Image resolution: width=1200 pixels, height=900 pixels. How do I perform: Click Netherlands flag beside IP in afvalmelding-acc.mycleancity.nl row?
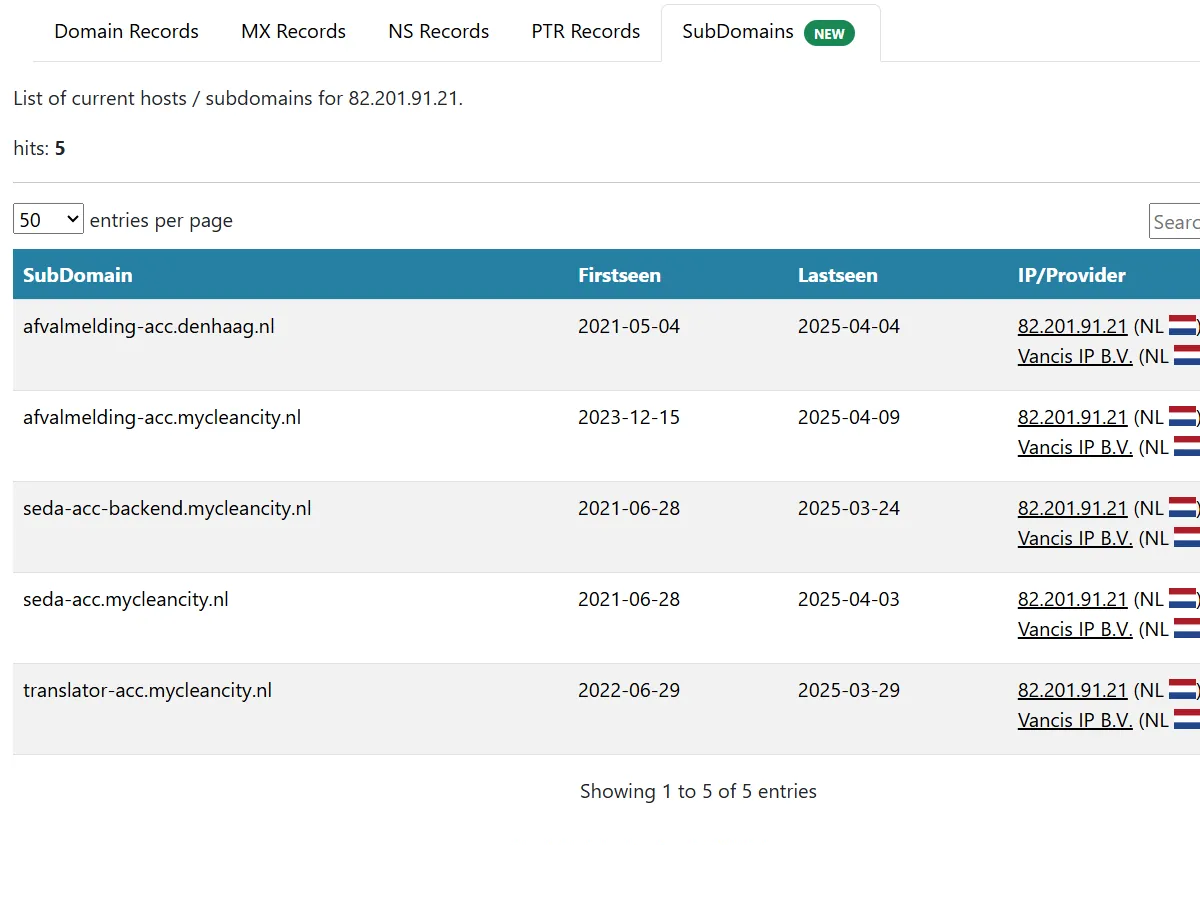point(1182,417)
